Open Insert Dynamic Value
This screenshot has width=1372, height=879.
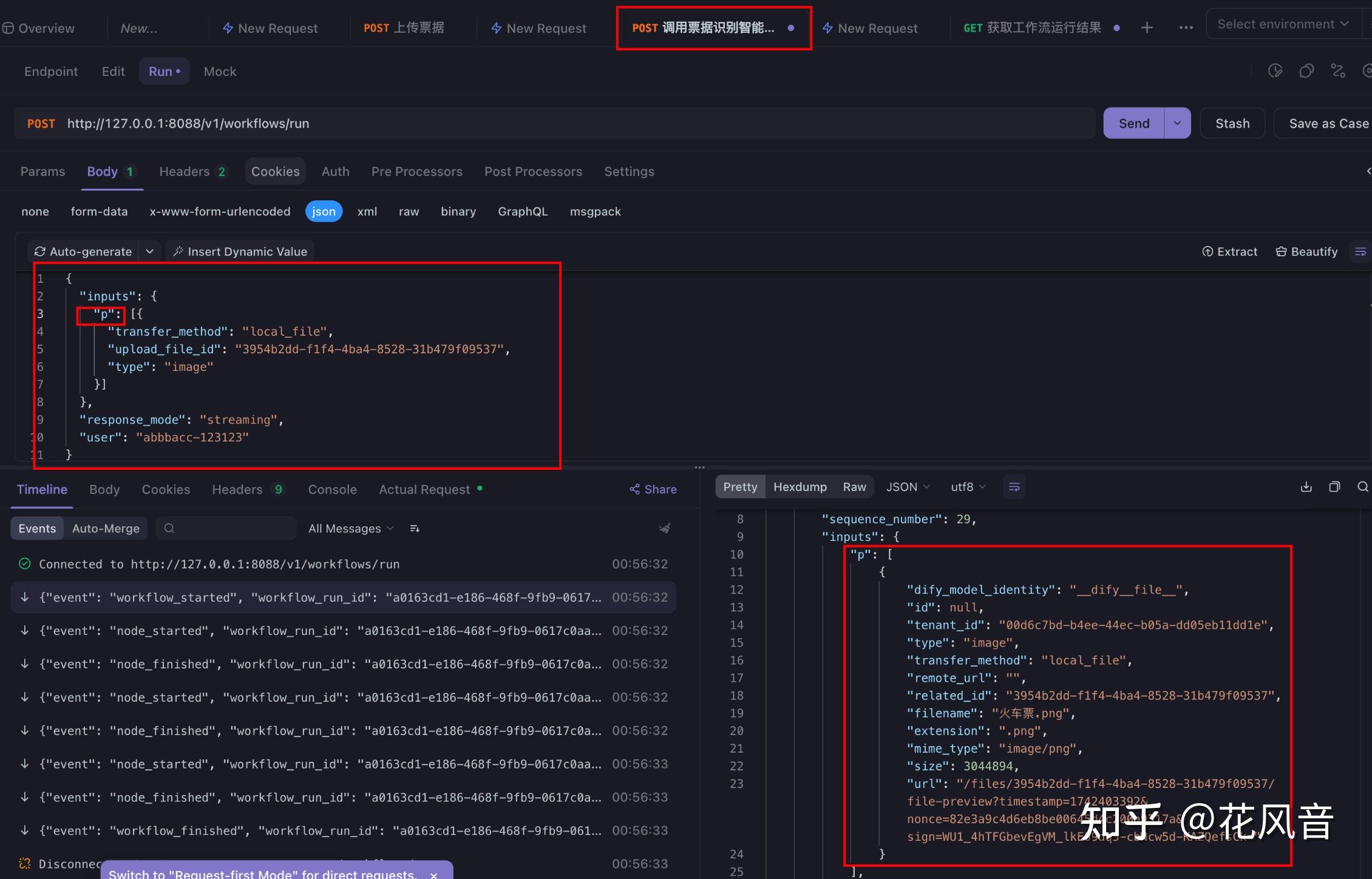[239, 251]
